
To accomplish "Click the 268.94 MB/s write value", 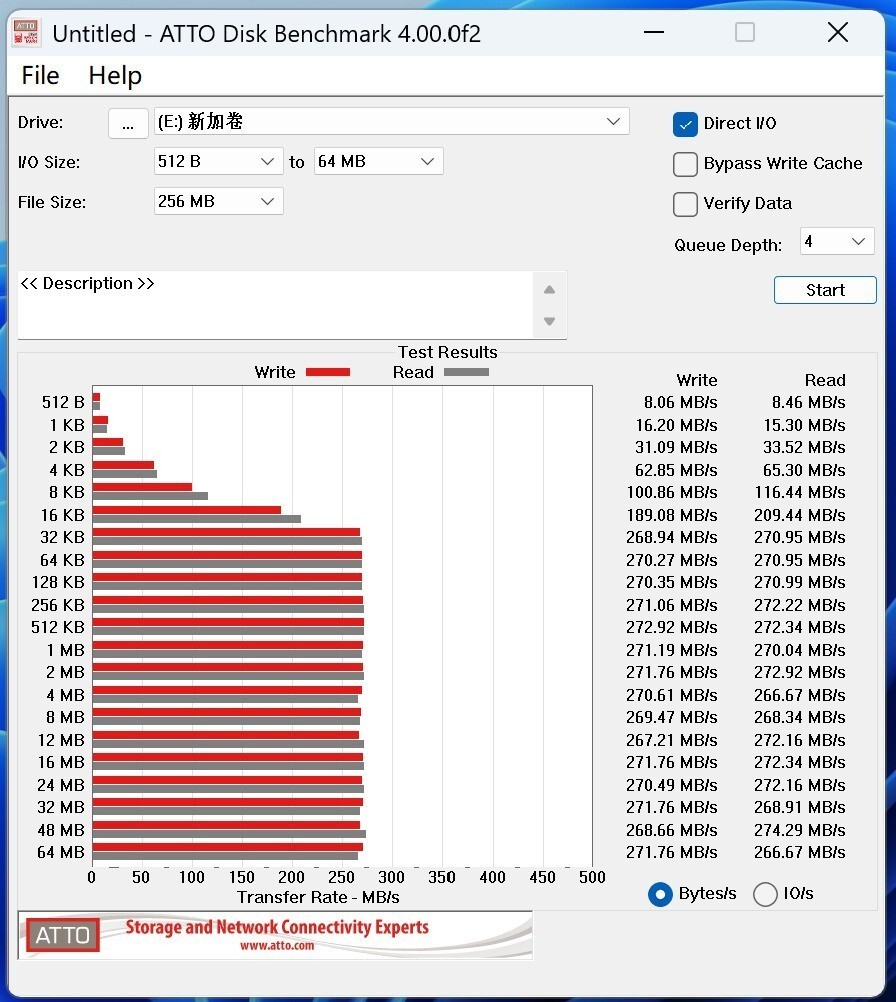I will pos(672,537).
